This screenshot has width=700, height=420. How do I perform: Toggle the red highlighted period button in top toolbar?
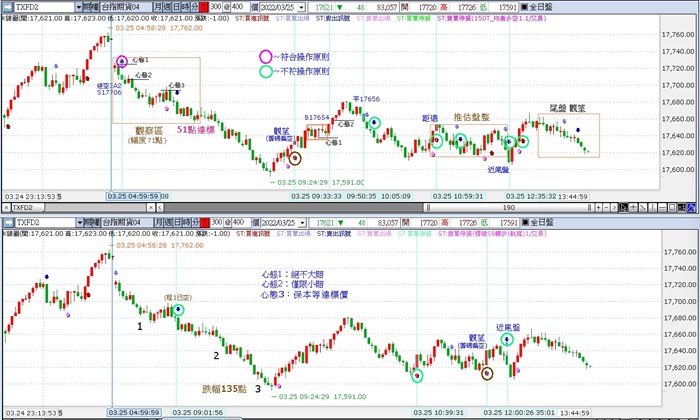[x=204, y=7]
